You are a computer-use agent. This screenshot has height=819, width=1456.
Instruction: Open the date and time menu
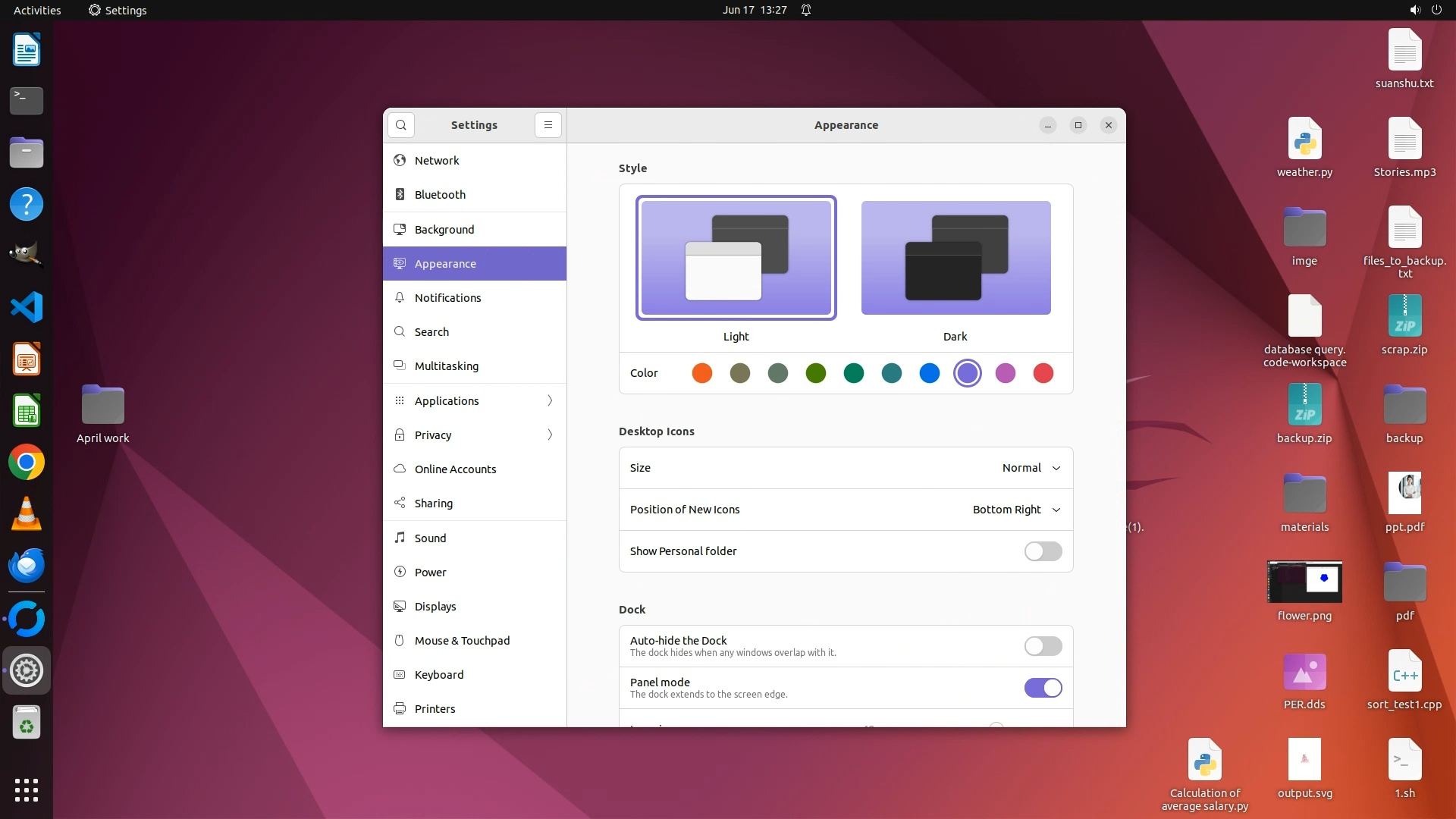(x=754, y=10)
